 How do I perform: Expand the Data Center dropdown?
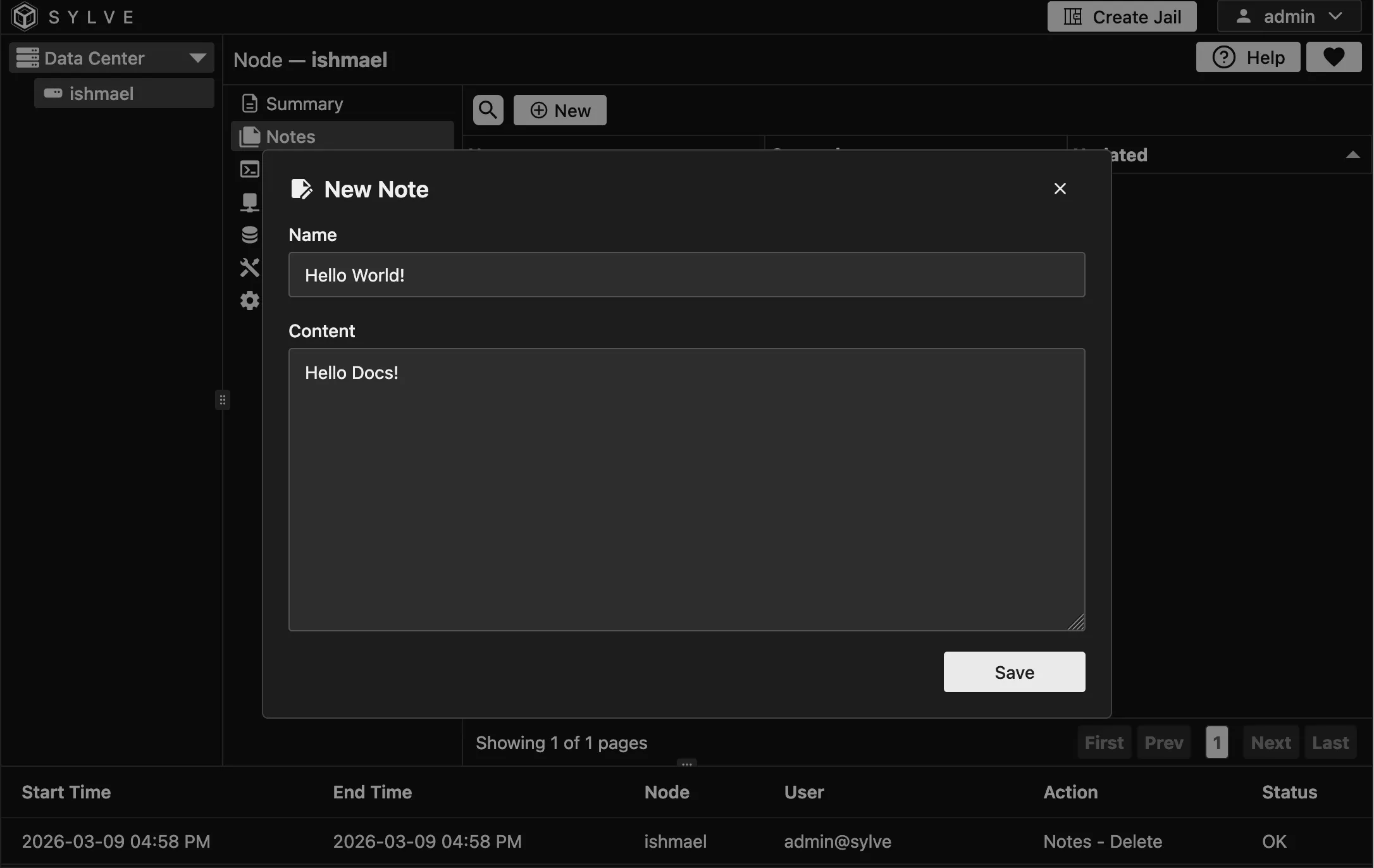(197, 58)
